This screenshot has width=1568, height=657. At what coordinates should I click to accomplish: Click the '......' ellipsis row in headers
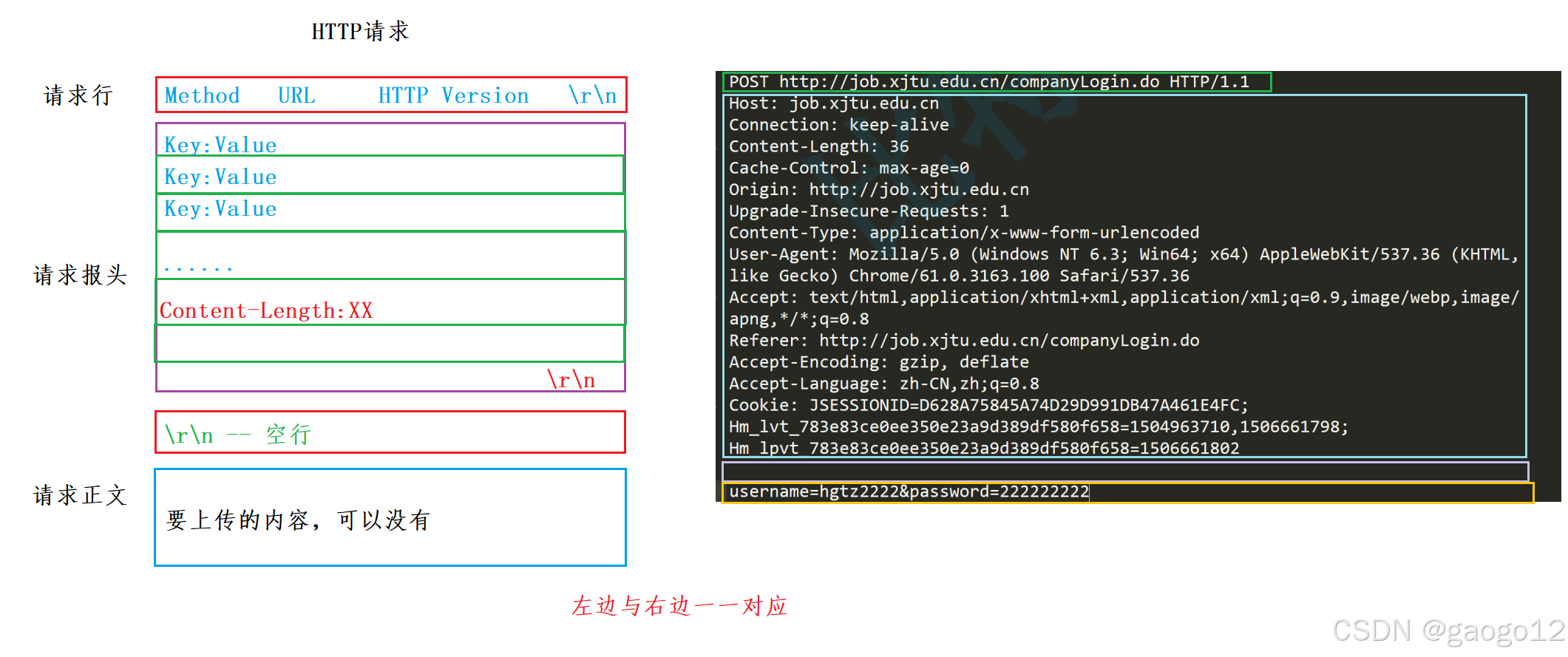coord(198,267)
